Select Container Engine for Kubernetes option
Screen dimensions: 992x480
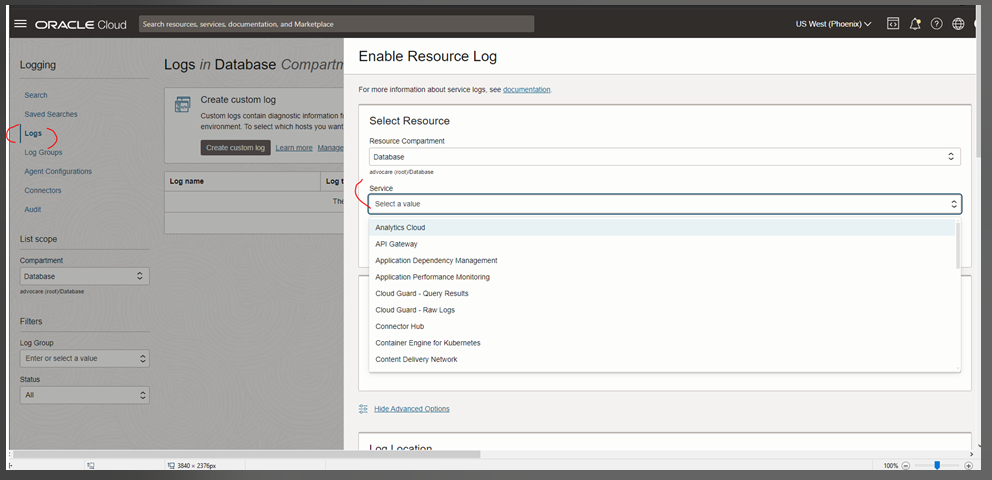(427, 343)
